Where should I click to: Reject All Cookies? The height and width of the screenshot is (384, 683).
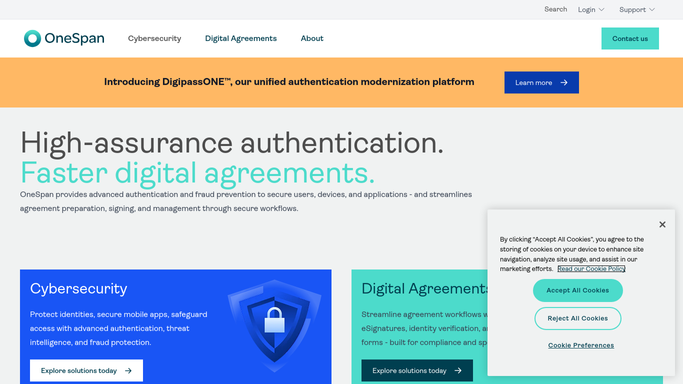coord(578,318)
